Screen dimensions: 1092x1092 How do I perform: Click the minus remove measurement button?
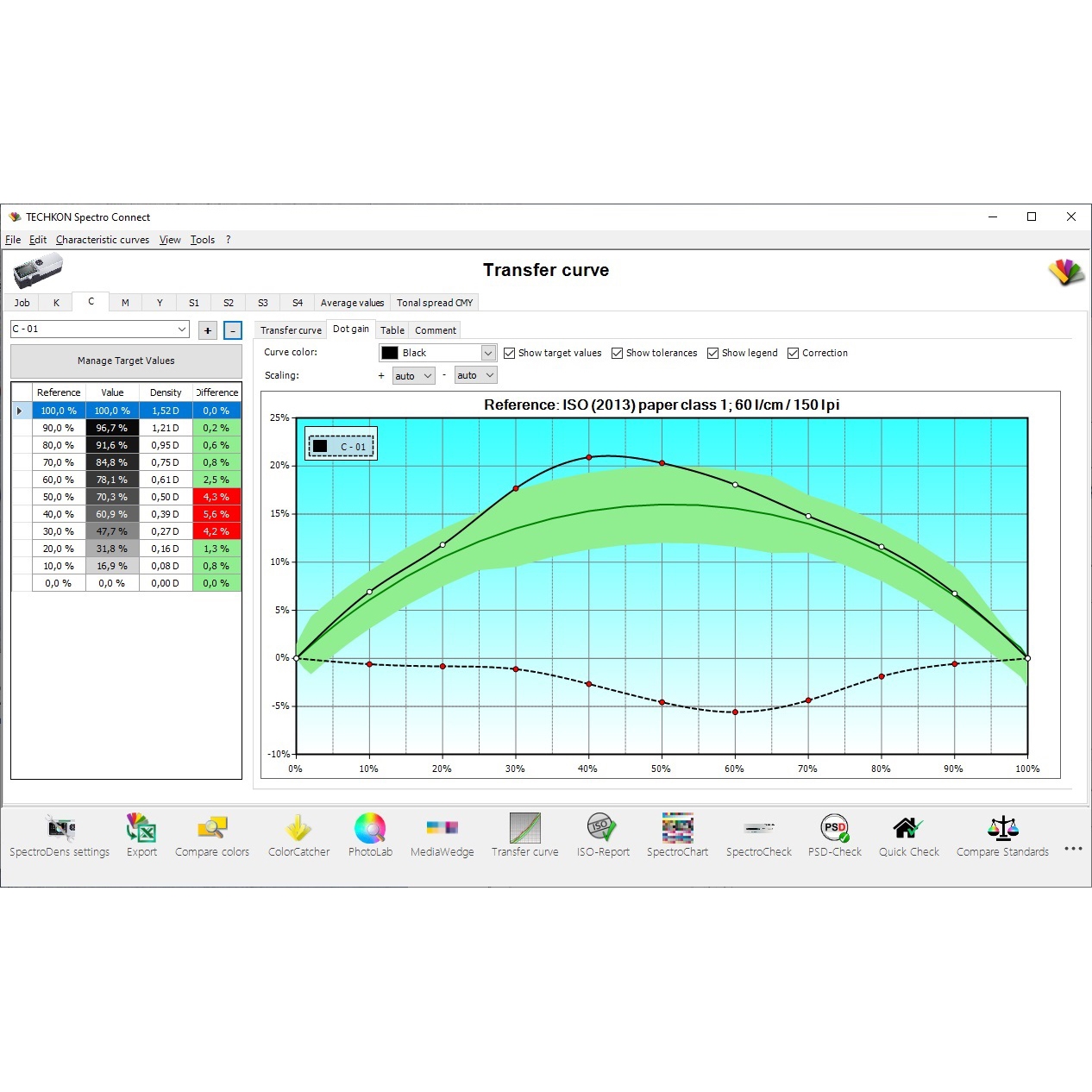click(x=233, y=330)
